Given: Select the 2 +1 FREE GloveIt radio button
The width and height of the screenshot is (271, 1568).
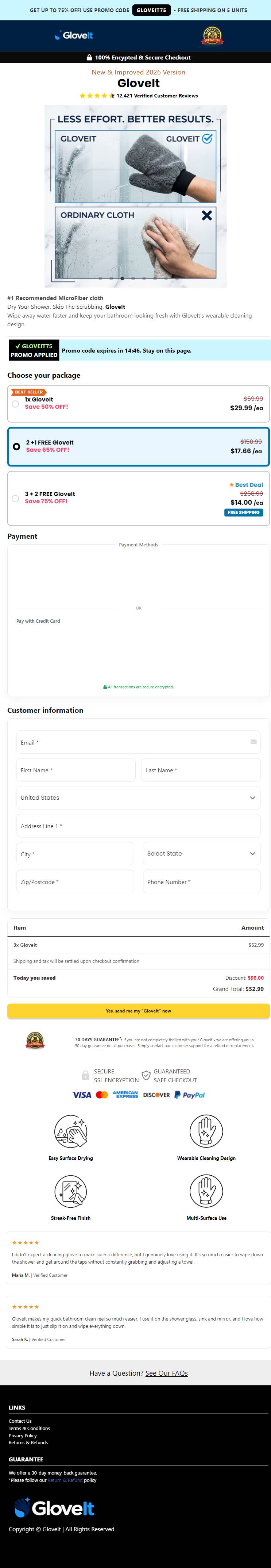Looking at the screenshot, I should coord(16,446).
